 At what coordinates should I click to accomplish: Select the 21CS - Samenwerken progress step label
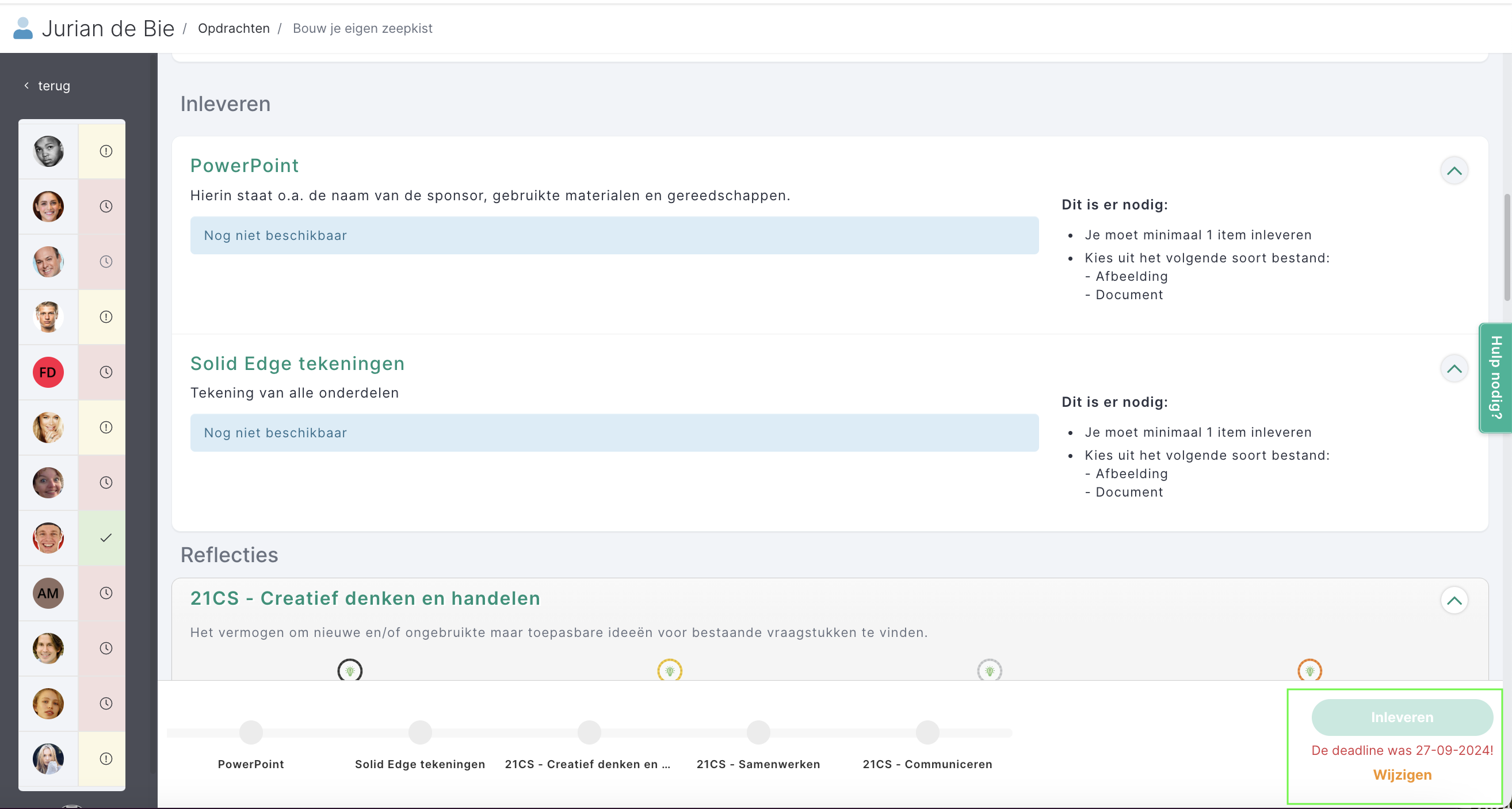pos(758,764)
